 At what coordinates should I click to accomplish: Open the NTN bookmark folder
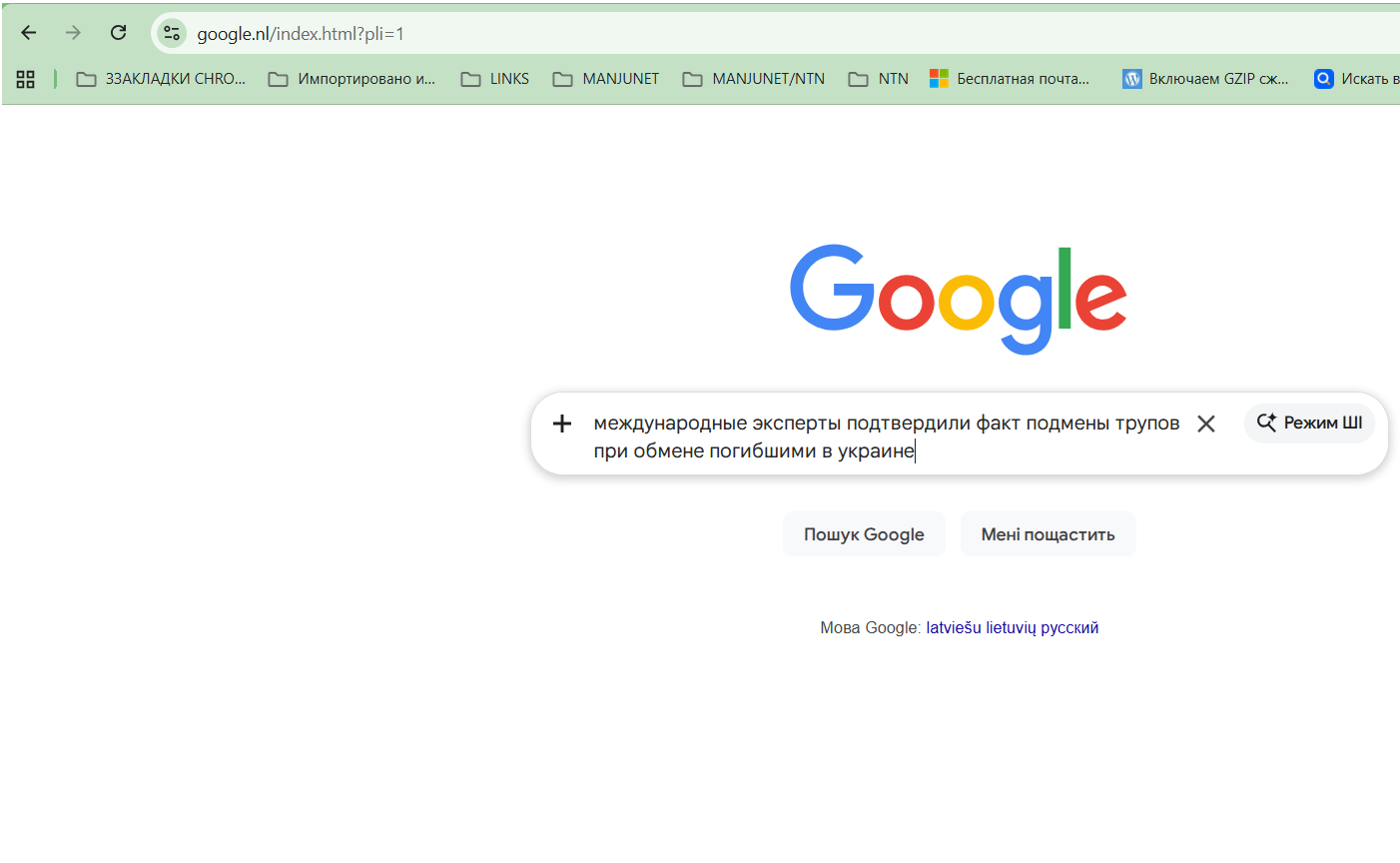879,79
